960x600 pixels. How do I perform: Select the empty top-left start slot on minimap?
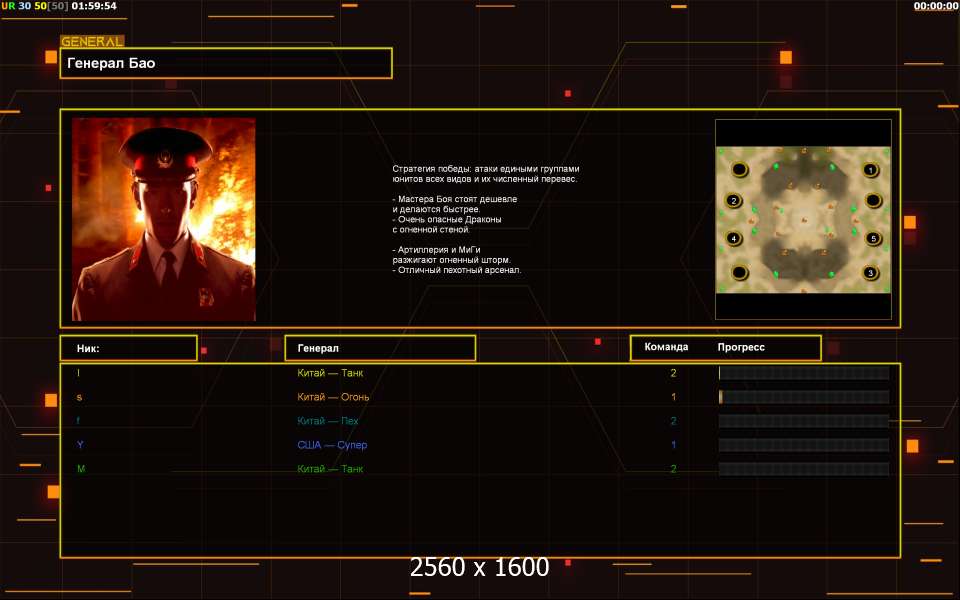[739, 169]
